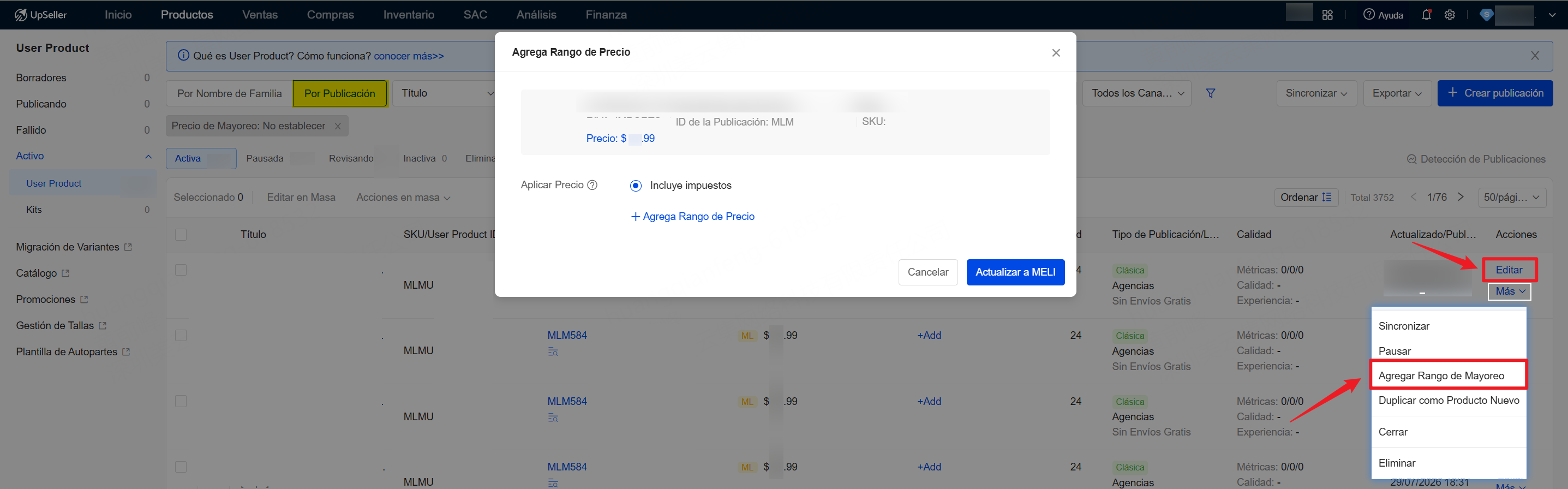The image size is (1568, 489).
Task: Remove the Precio de Mayoreo filter tag
Action: coord(338,126)
